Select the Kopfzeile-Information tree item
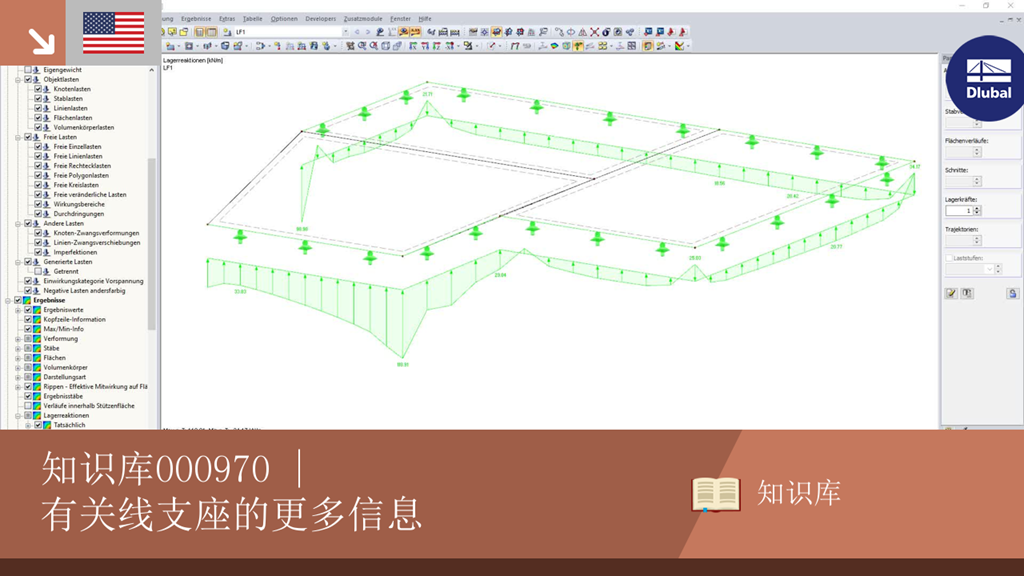1024x576 pixels. click(74, 319)
